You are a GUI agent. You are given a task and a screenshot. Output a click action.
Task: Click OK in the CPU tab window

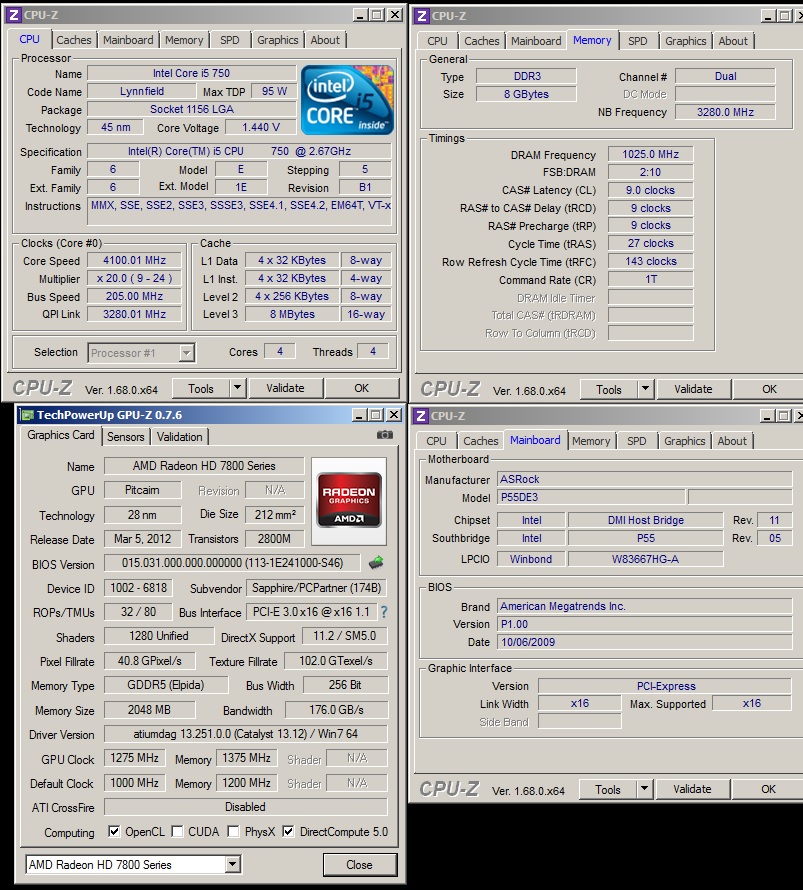[x=361, y=388]
